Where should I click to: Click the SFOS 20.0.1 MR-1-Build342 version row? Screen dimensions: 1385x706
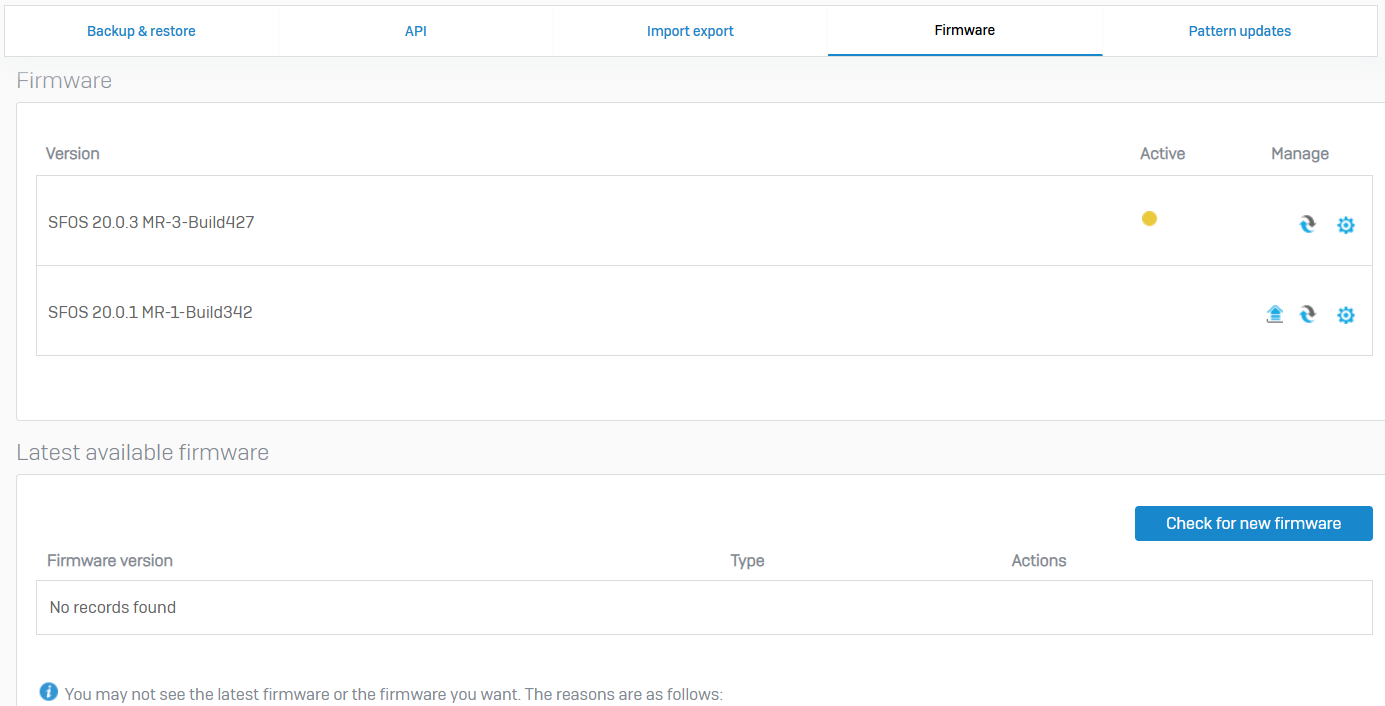point(150,312)
